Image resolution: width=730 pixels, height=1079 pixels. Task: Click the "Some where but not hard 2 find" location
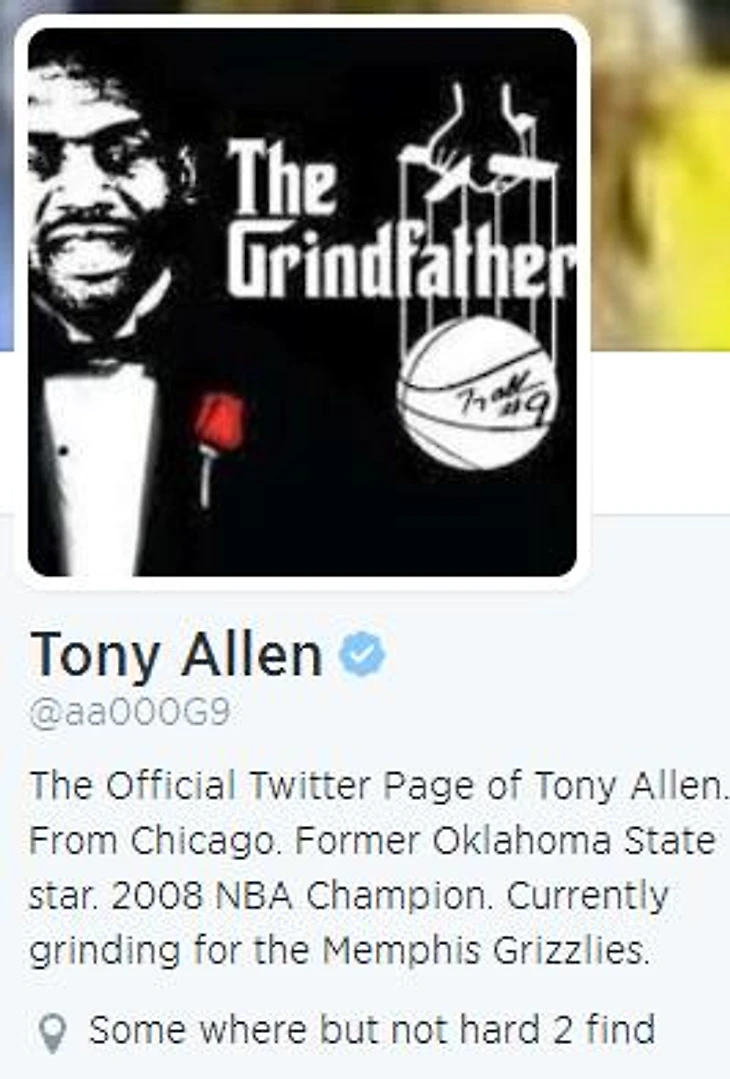(x=372, y=1030)
